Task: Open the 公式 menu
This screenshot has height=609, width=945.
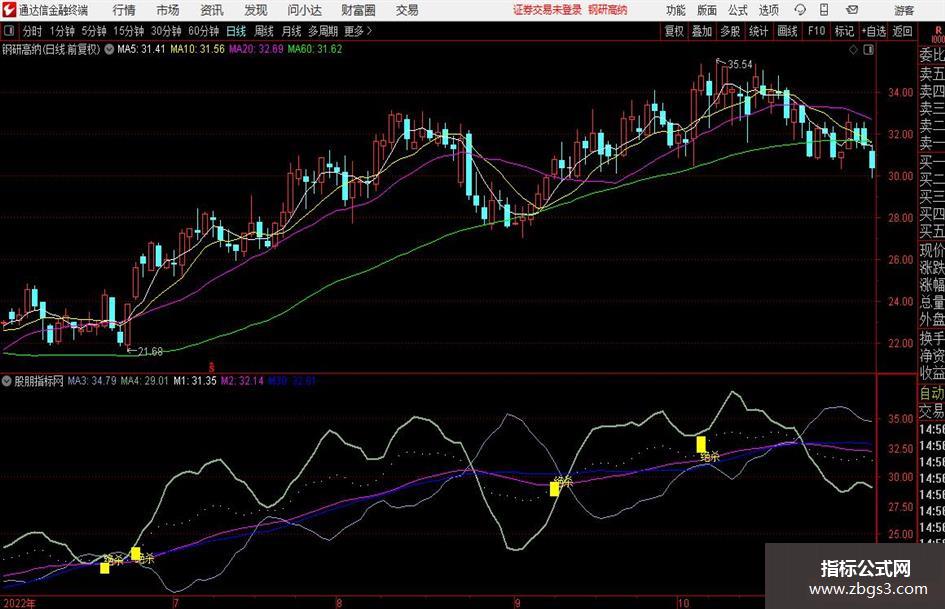Action: tap(737, 10)
